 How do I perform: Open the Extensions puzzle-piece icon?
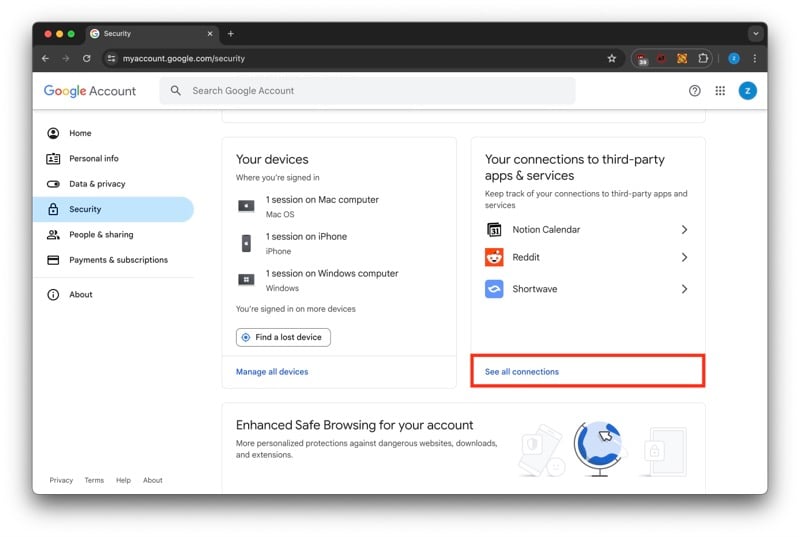(703, 59)
